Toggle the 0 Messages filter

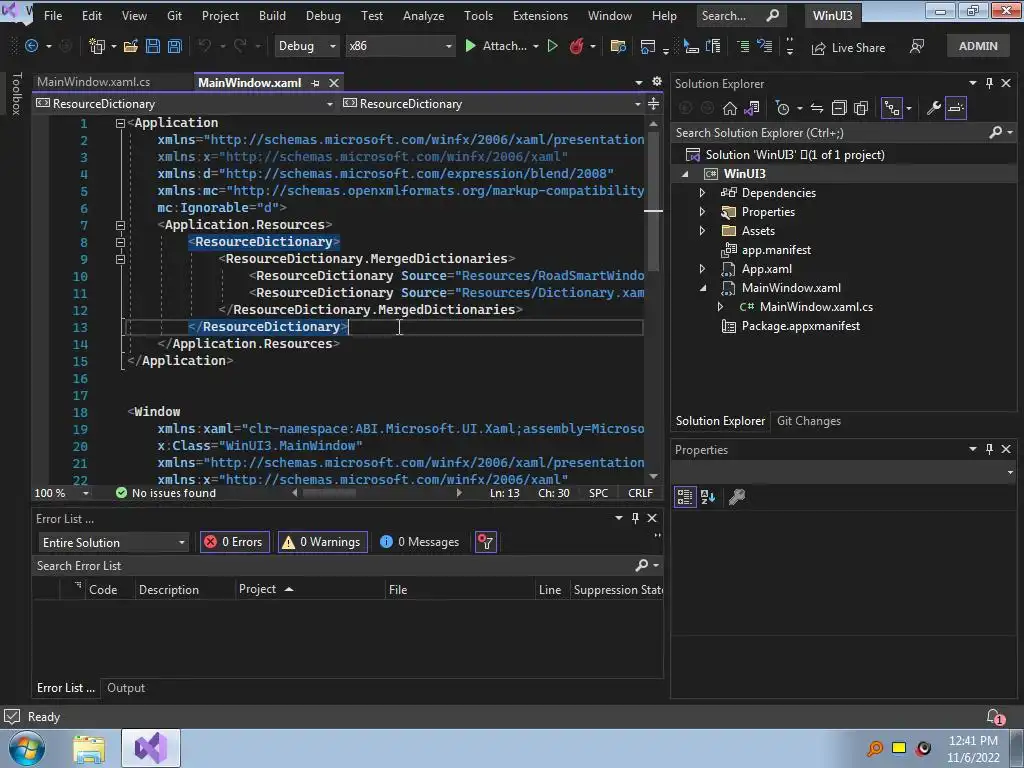(420, 542)
